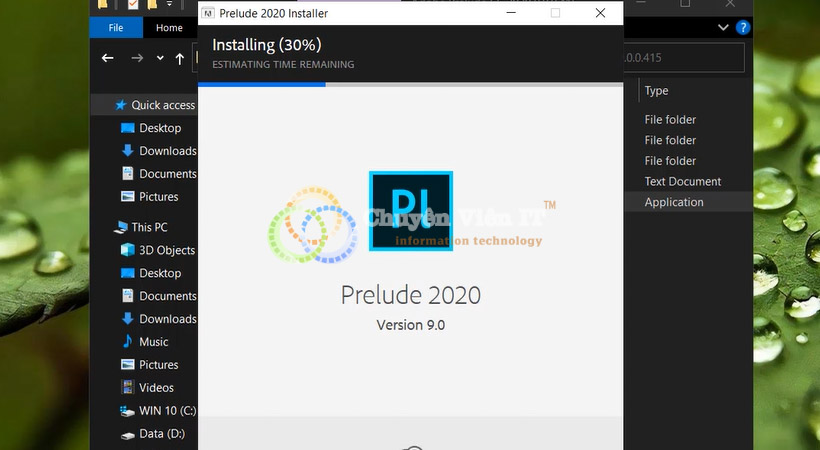Click the installer progress bar

click(x=411, y=84)
